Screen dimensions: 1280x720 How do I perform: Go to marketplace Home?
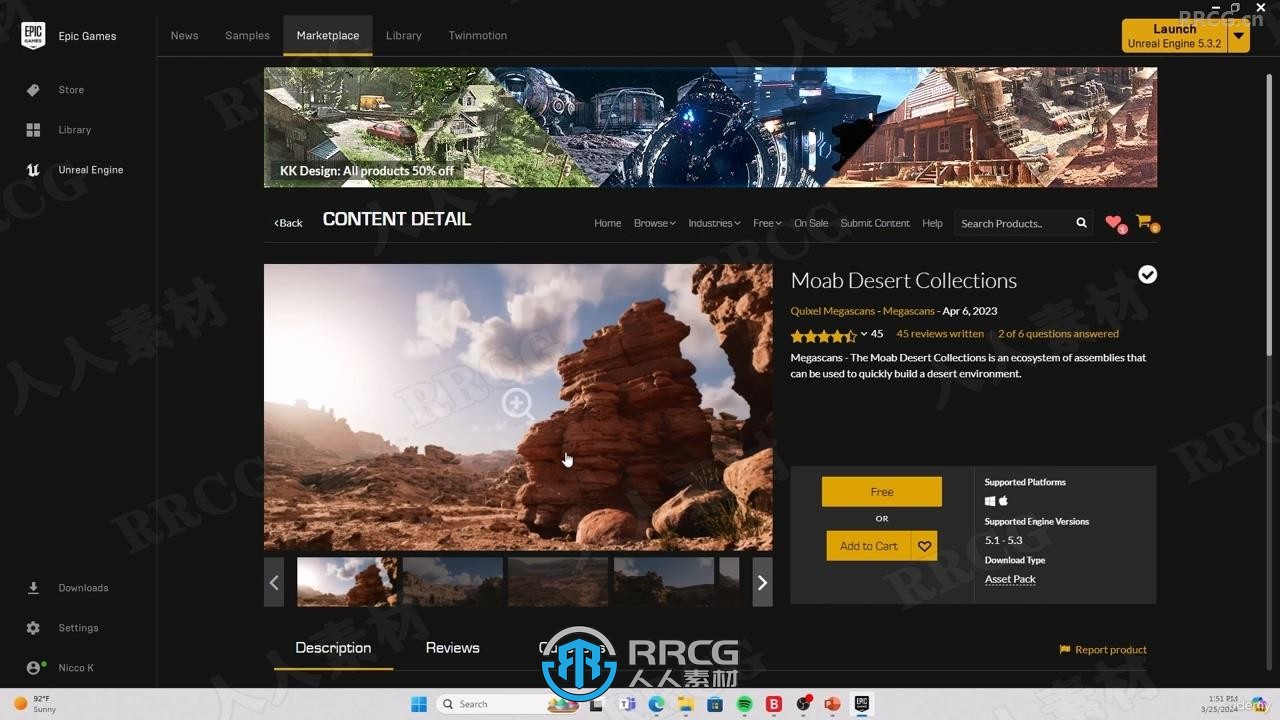tap(608, 223)
